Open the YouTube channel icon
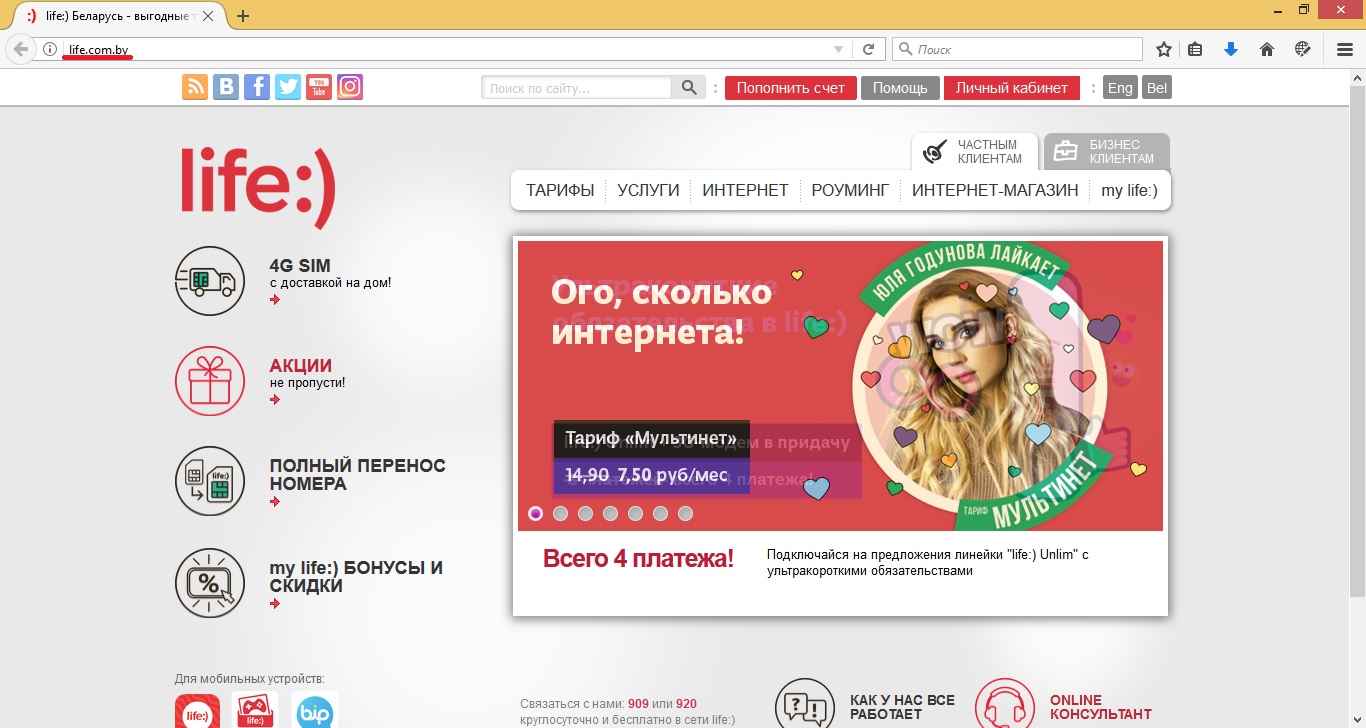 (318, 87)
